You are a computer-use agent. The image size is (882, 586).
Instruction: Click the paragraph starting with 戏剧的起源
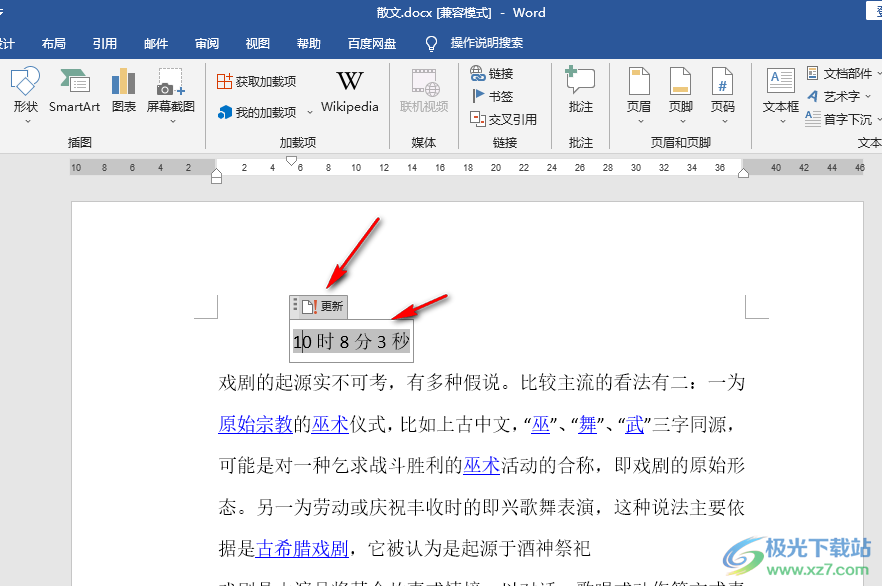tap(482, 465)
